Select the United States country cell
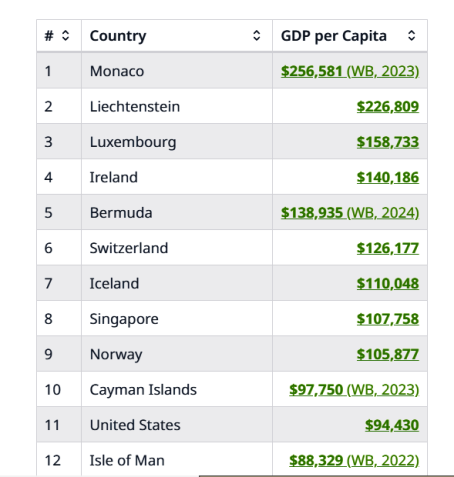 [x=177, y=425]
